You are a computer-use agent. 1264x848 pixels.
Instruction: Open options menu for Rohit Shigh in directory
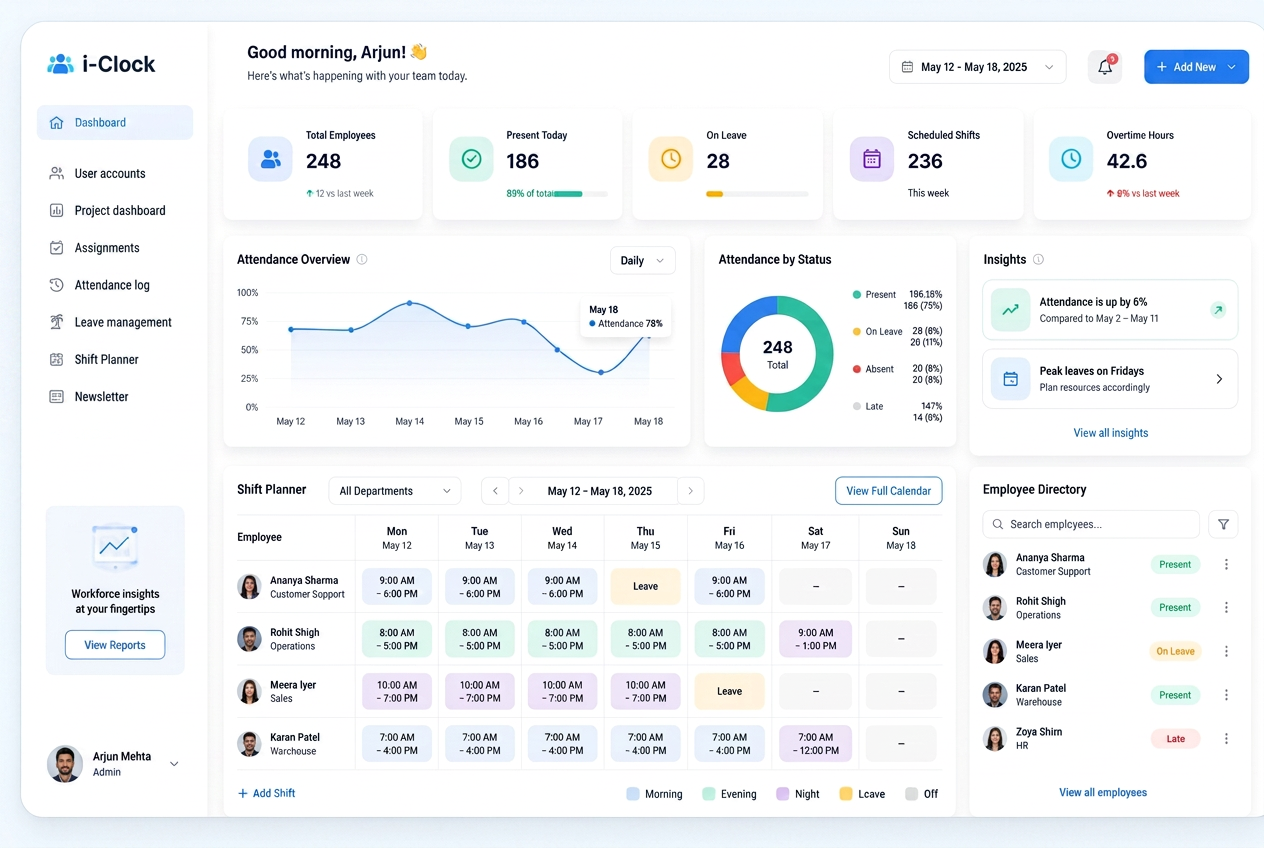[1226, 607]
